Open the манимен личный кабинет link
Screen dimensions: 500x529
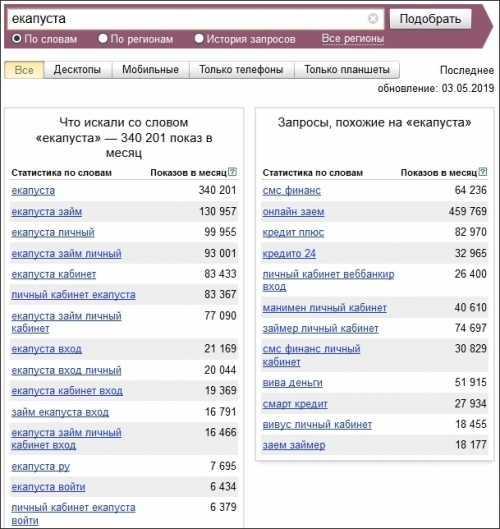point(325,308)
